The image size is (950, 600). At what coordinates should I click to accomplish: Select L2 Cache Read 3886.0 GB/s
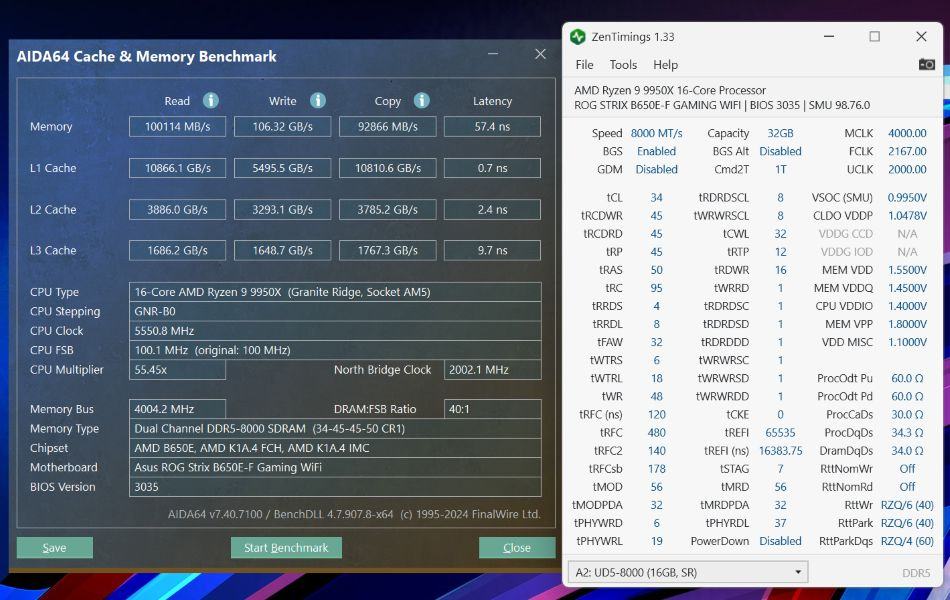coord(178,209)
